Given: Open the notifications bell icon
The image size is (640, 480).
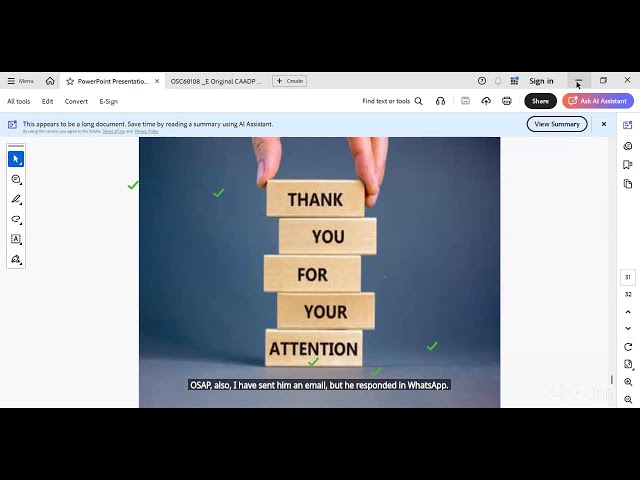Looking at the screenshot, I should 498,81.
